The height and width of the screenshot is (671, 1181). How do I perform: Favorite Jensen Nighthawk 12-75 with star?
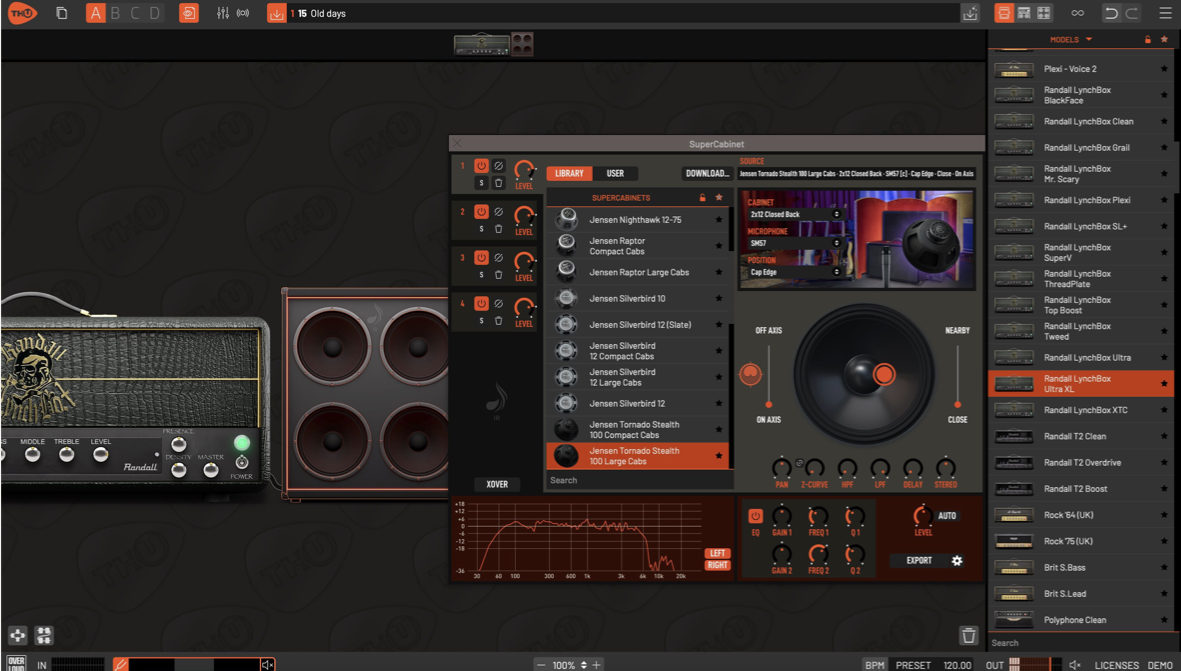(719, 220)
